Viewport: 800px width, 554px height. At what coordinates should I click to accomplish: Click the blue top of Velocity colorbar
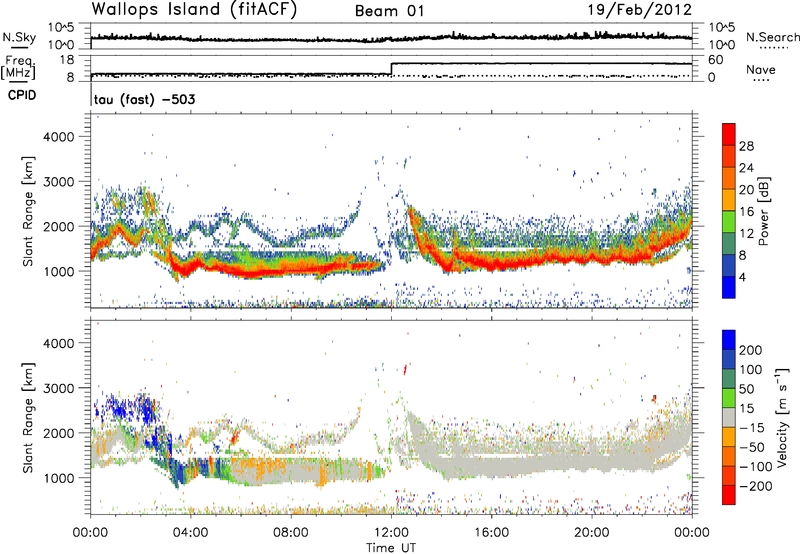click(729, 340)
